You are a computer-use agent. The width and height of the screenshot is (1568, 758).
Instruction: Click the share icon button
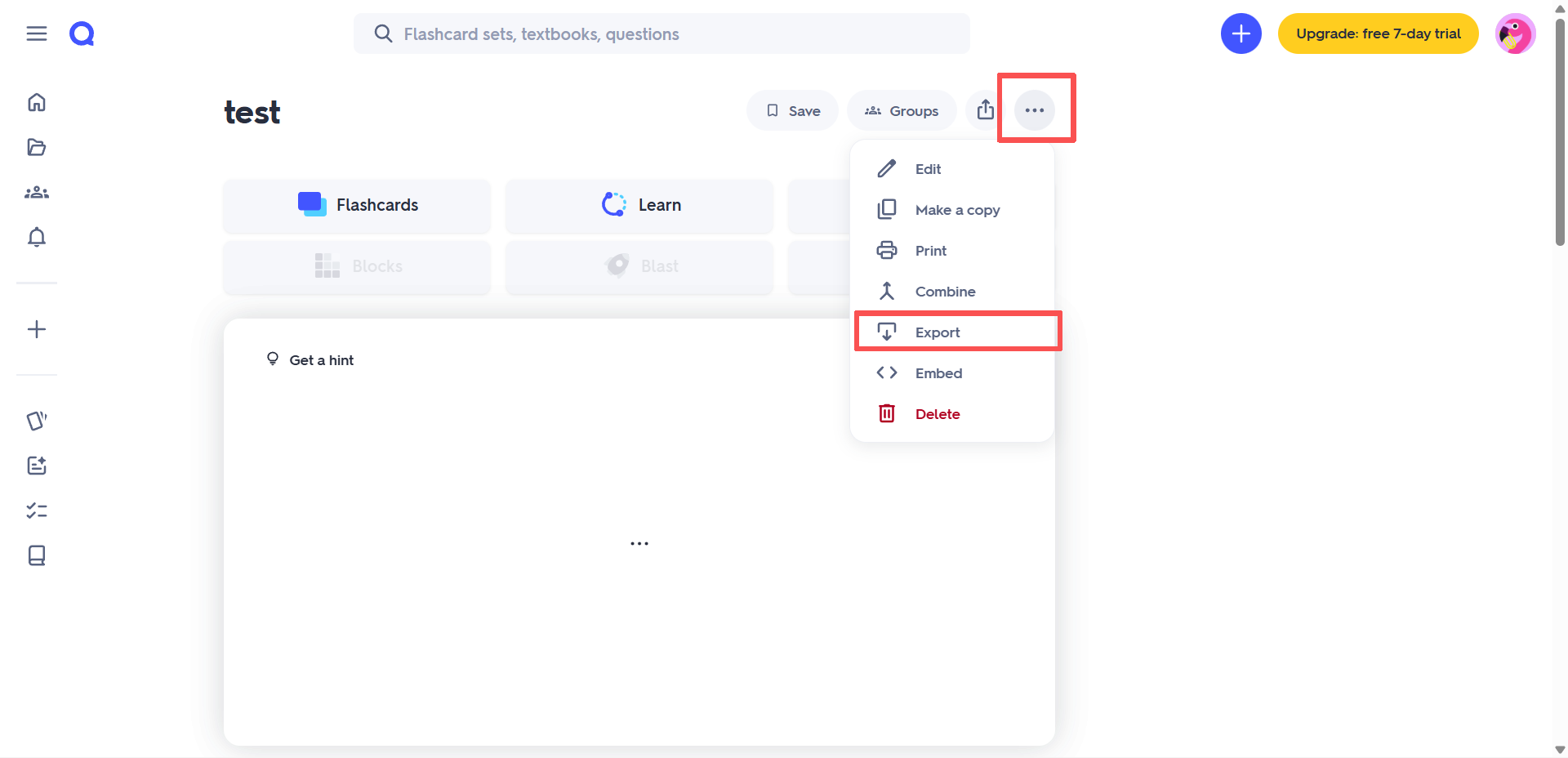pos(986,110)
